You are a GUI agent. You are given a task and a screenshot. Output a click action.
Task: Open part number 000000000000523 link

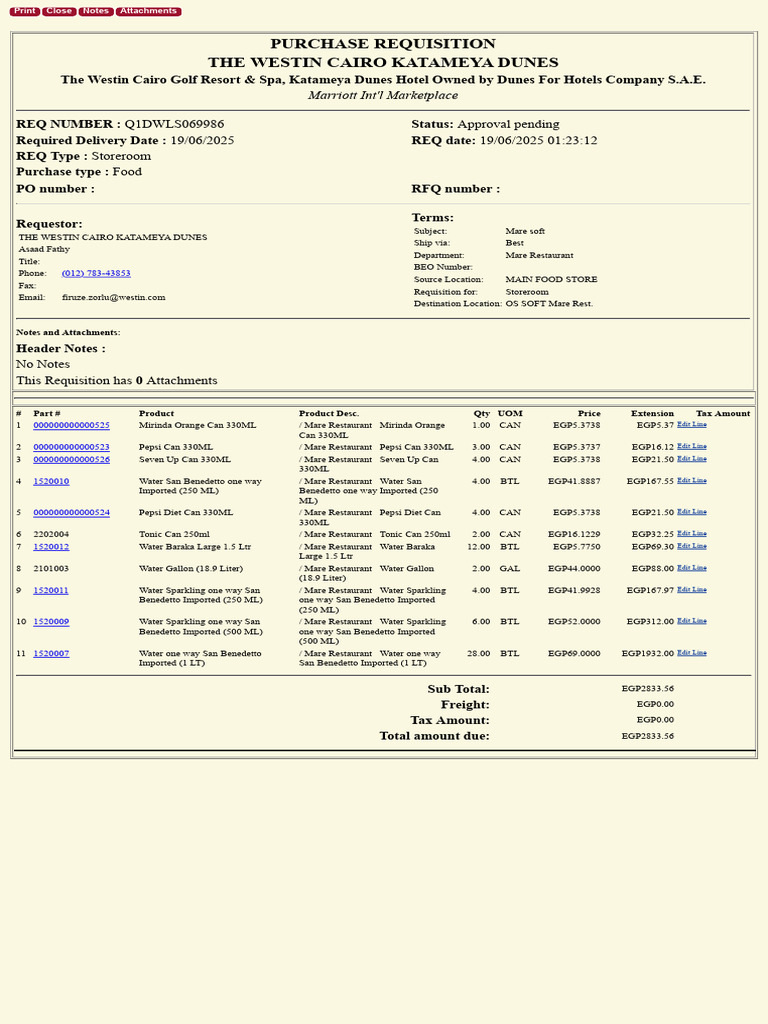71,447
